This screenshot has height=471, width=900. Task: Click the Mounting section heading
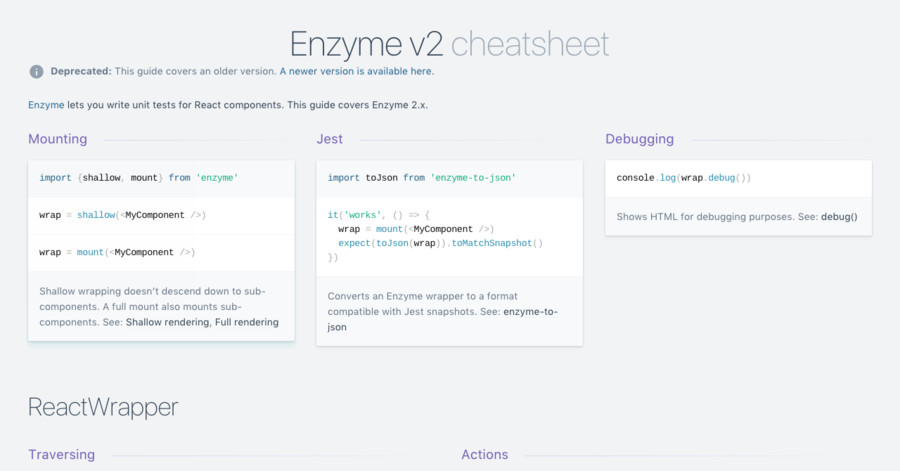[x=58, y=139]
